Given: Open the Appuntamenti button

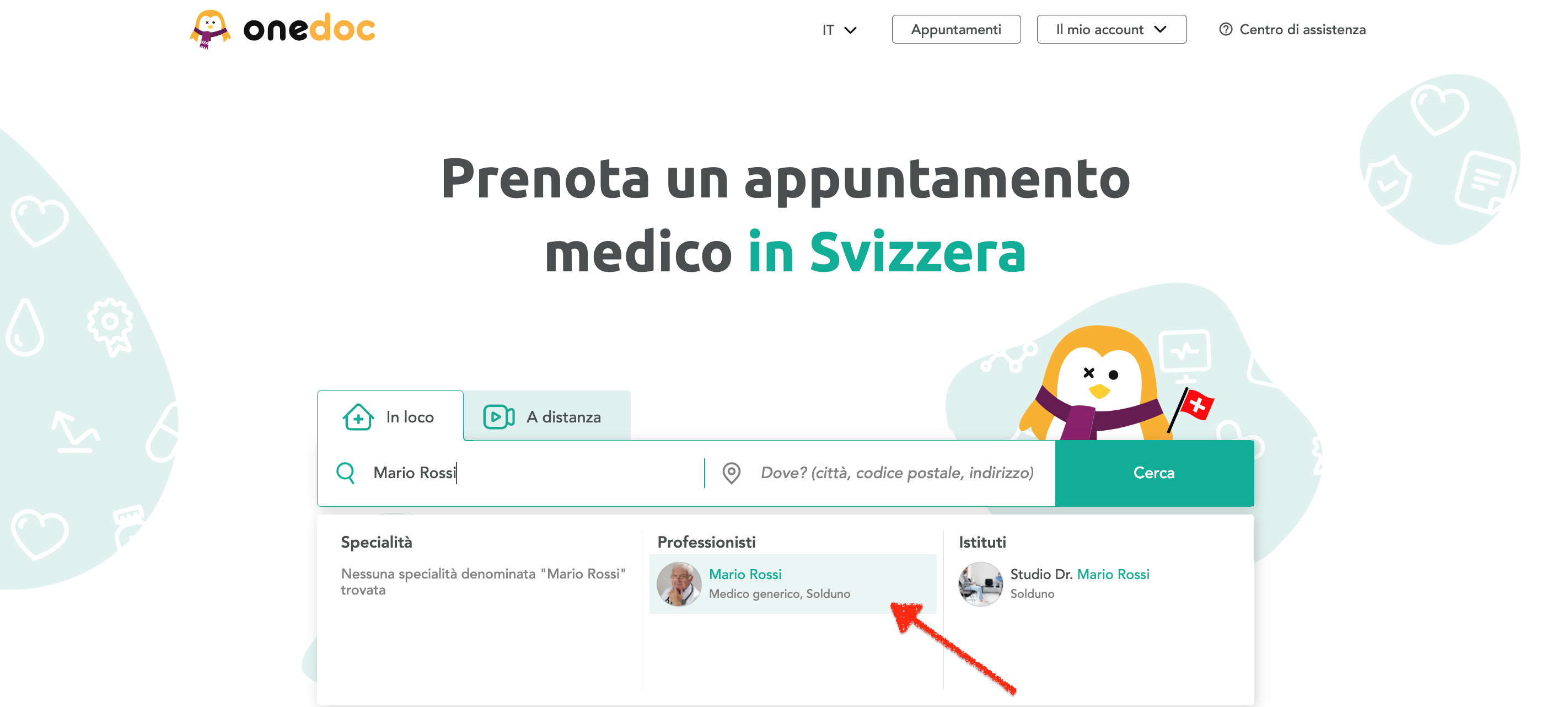Looking at the screenshot, I should click(955, 29).
